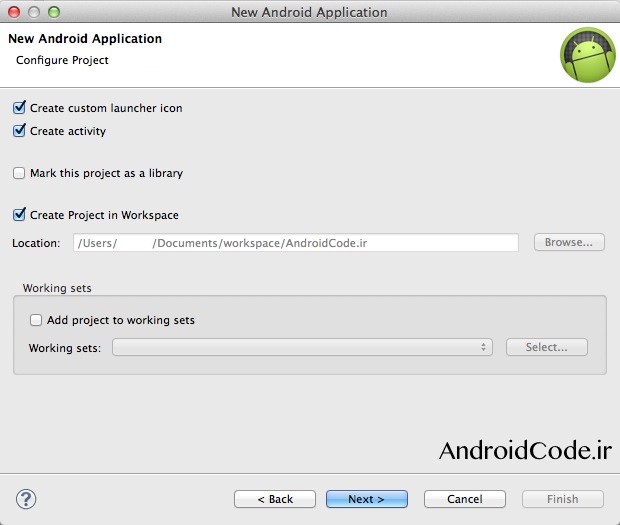620x525 pixels.
Task: Go to the previous page with Back
Action: 275,499
